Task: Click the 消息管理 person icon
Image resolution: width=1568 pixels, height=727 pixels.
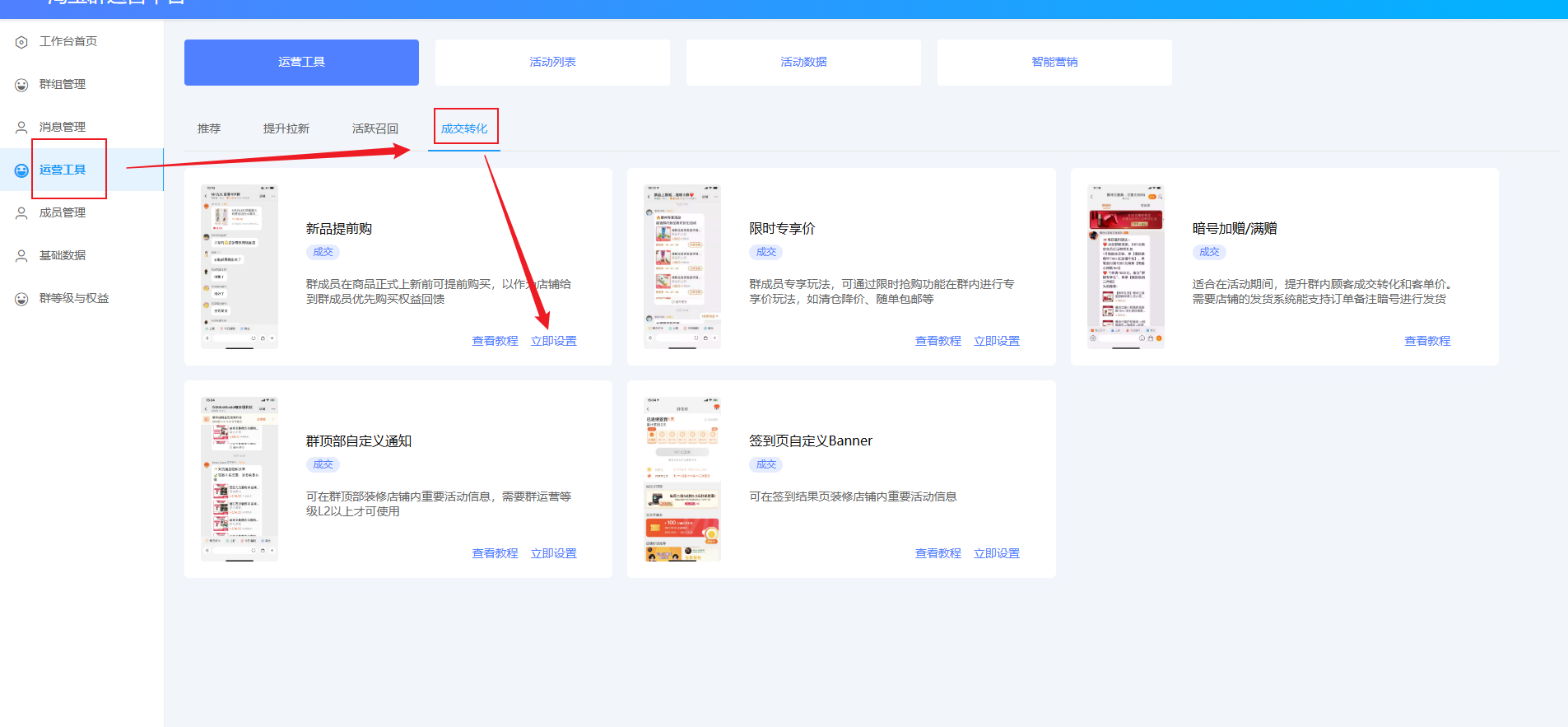Action: pos(21,128)
